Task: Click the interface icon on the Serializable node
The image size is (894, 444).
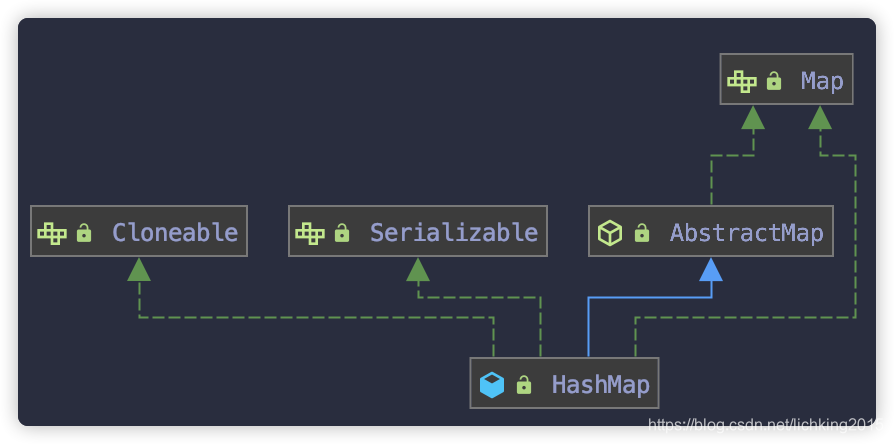Action: coord(310,233)
